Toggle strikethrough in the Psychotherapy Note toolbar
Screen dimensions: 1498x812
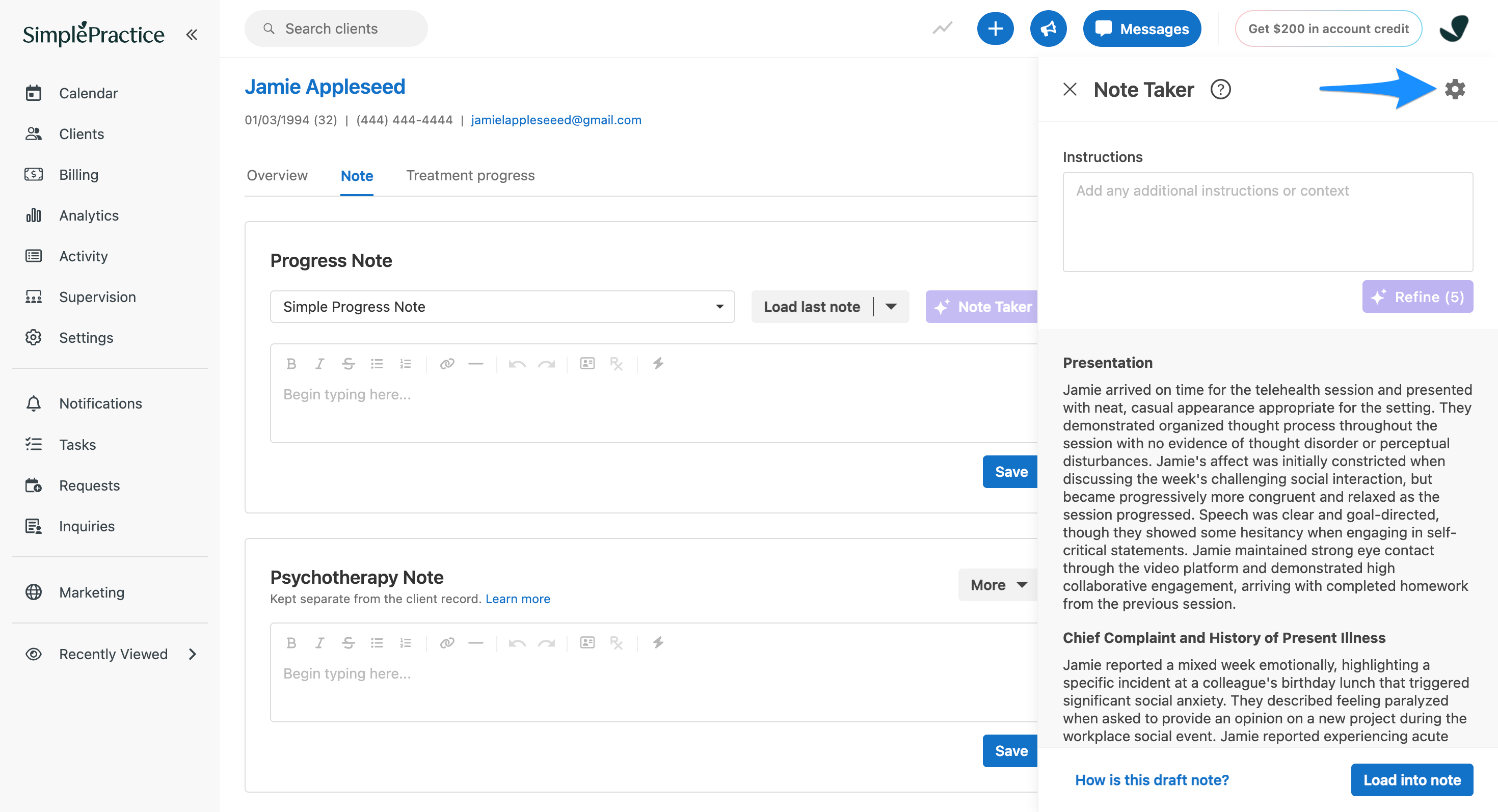[347, 642]
